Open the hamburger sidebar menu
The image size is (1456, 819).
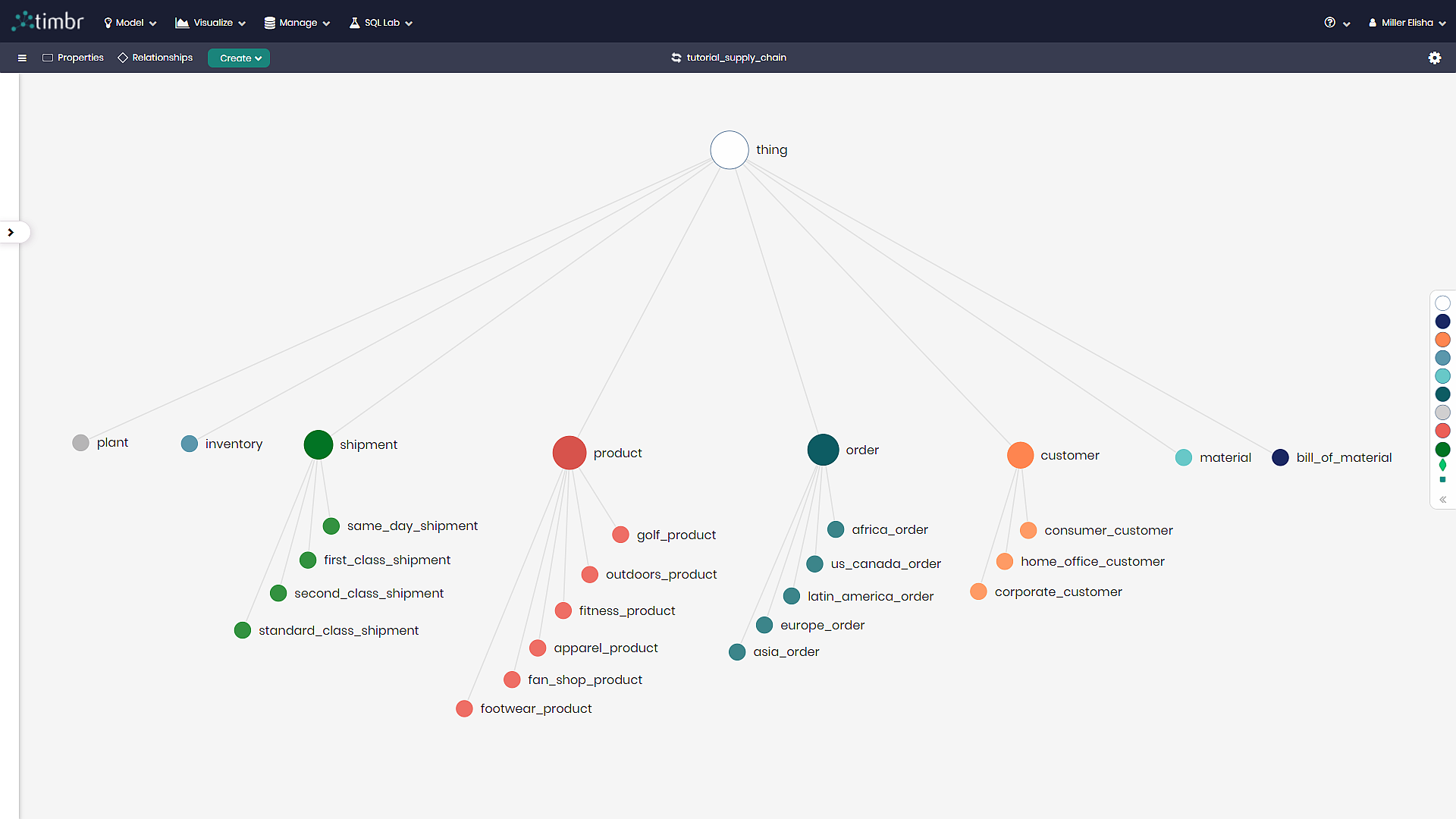22,58
